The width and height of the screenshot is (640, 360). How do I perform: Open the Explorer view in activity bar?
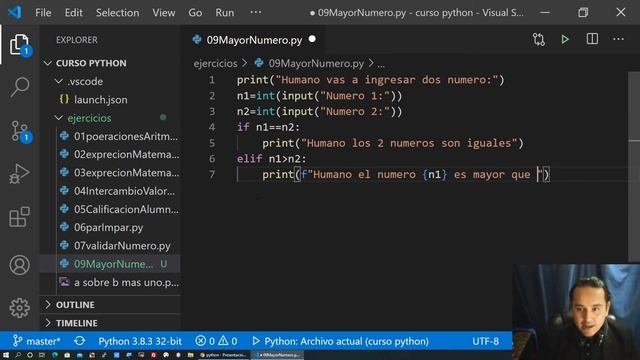19,44
